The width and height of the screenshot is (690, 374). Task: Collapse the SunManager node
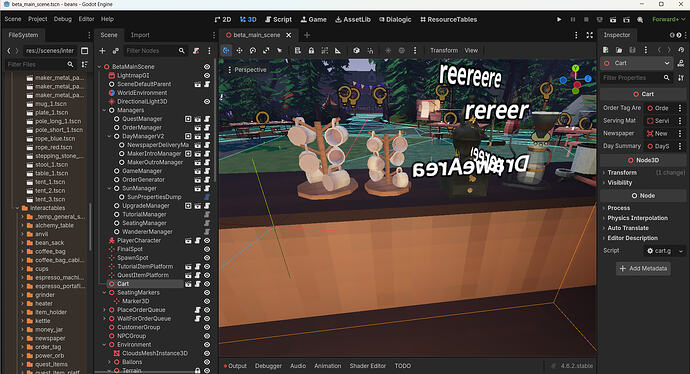point(110,188)
